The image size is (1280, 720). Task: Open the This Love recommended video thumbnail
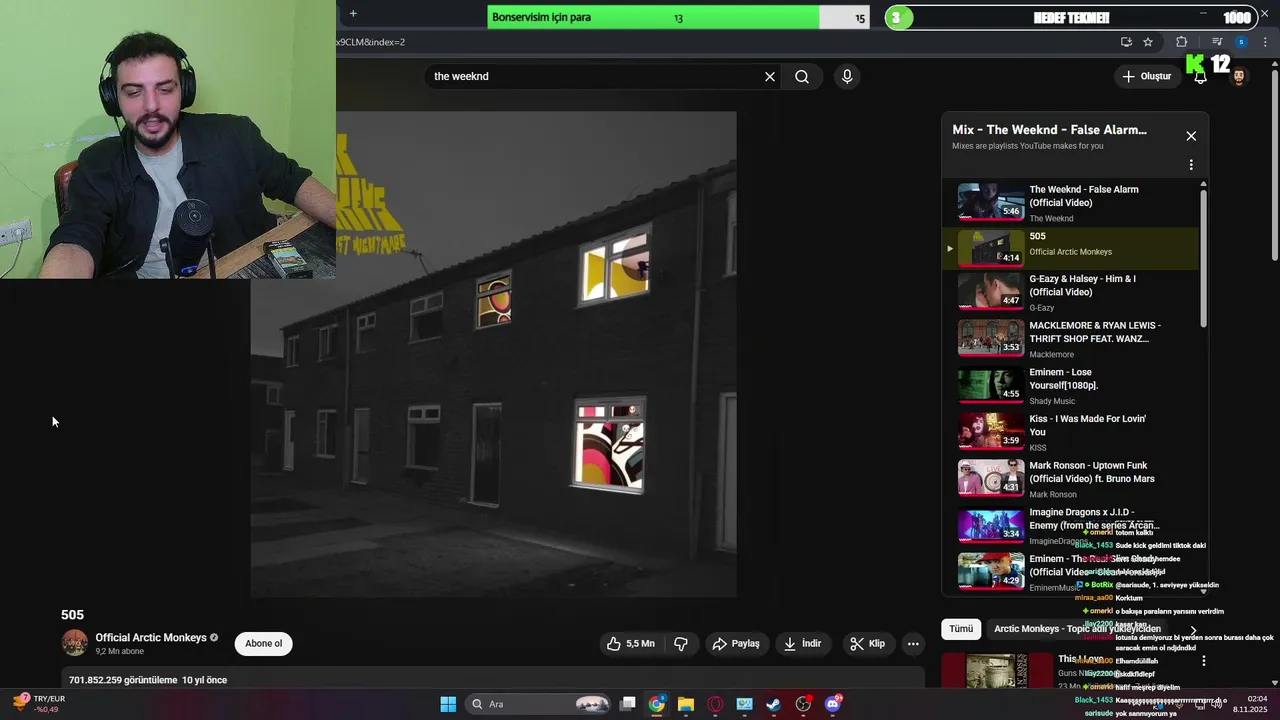pyautogui.click(x=998, y=670)
